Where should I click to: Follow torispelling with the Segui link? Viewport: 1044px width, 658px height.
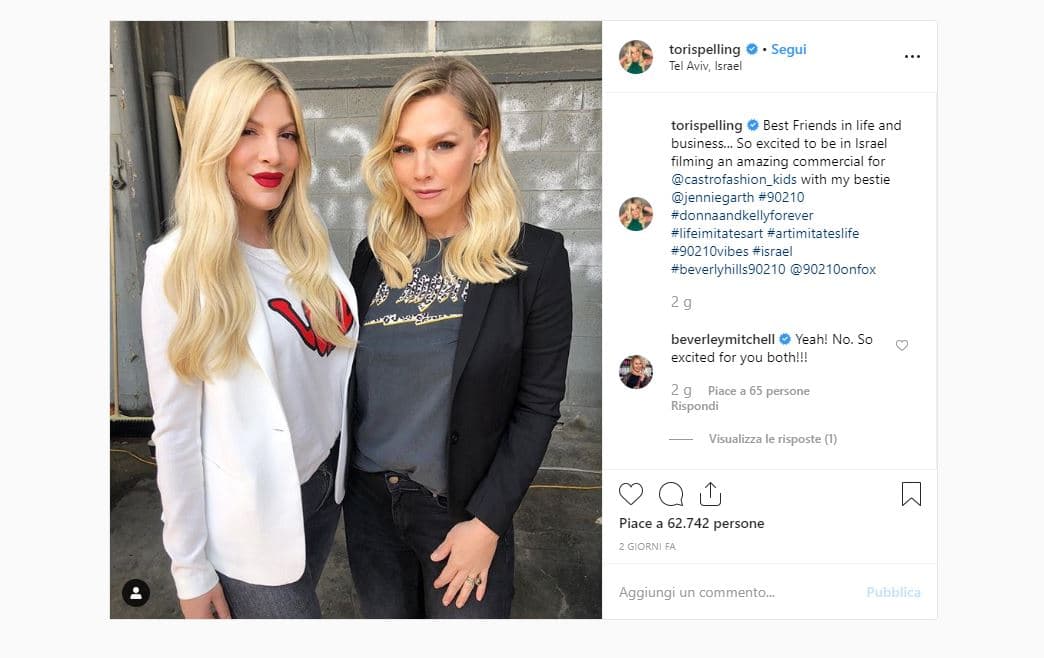point(788,49)
